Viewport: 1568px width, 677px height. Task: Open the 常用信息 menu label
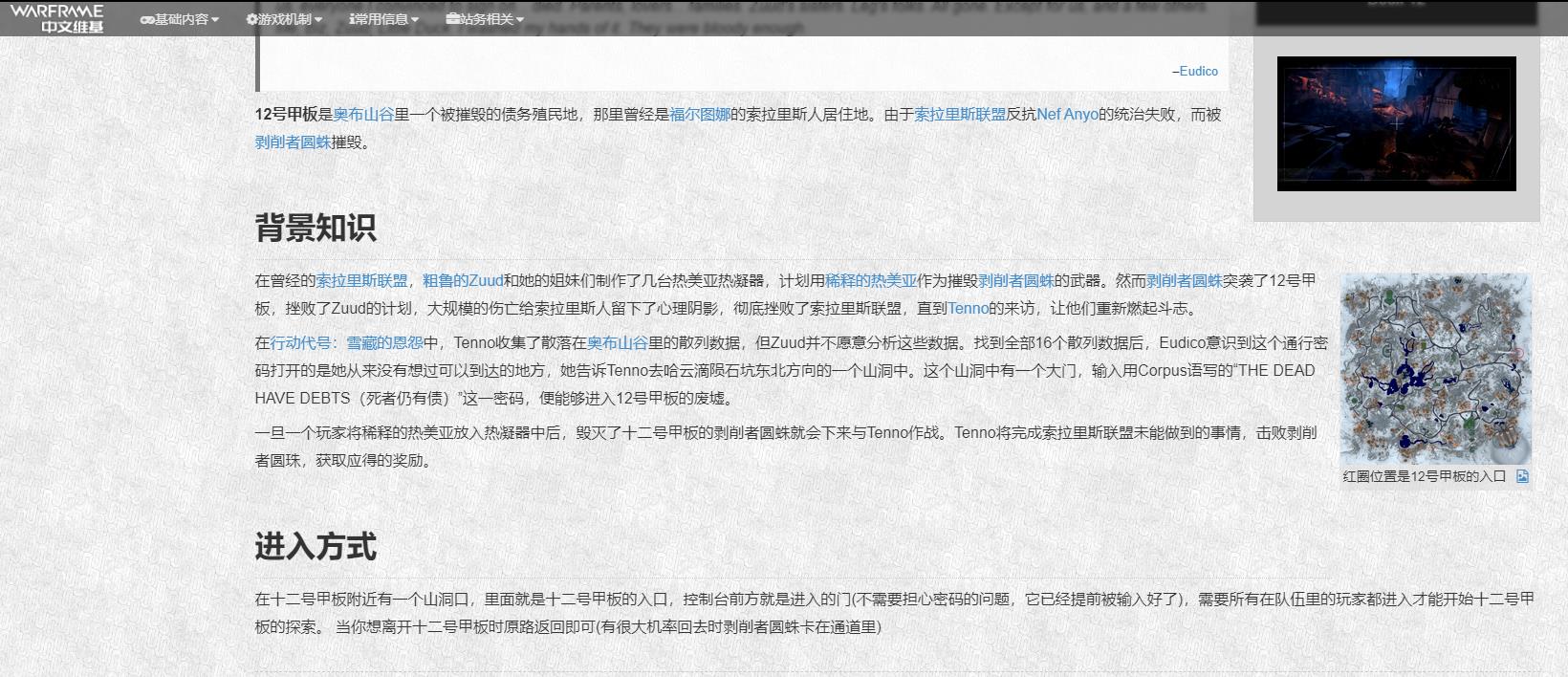pyautogui.click(x=382, y=19)
